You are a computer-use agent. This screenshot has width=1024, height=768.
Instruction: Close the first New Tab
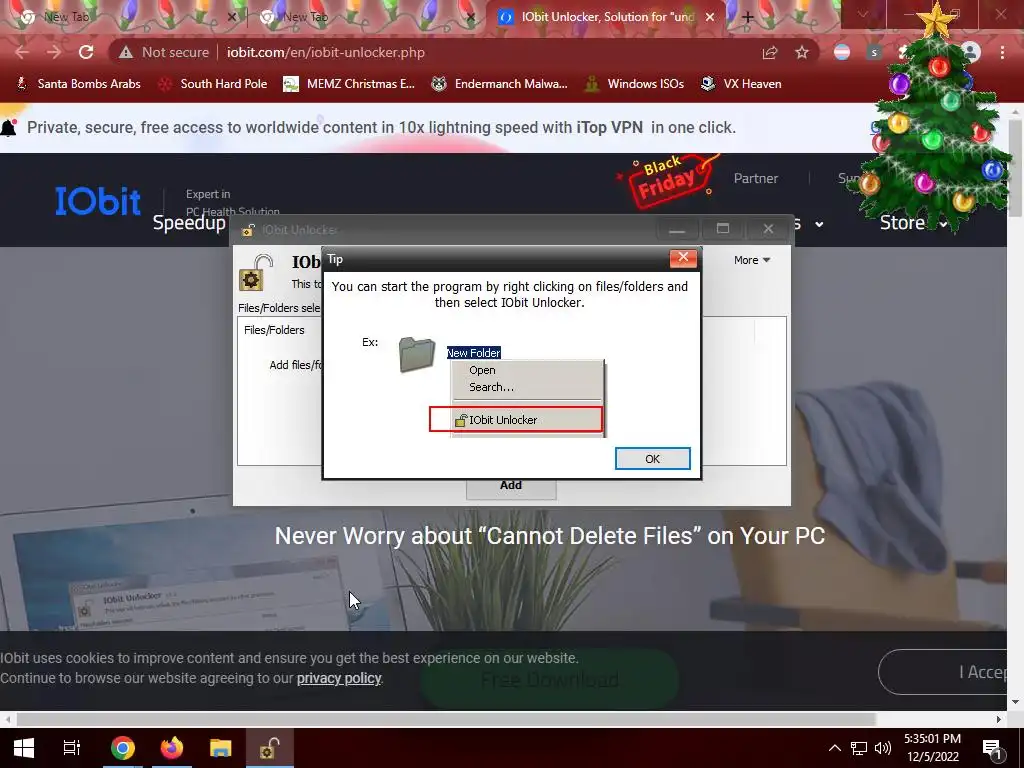pyautogui.click(x=231, y=17)
